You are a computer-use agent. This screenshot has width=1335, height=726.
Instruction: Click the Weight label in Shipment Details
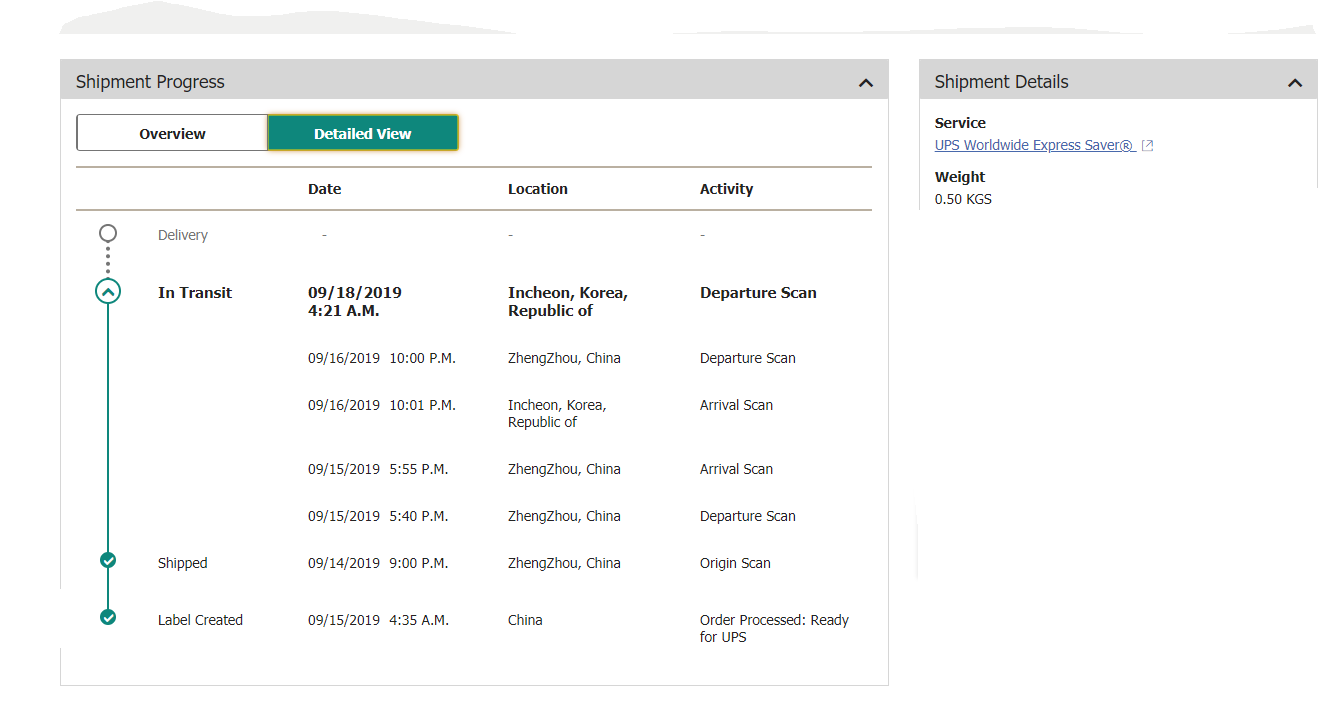coord(960,177)
